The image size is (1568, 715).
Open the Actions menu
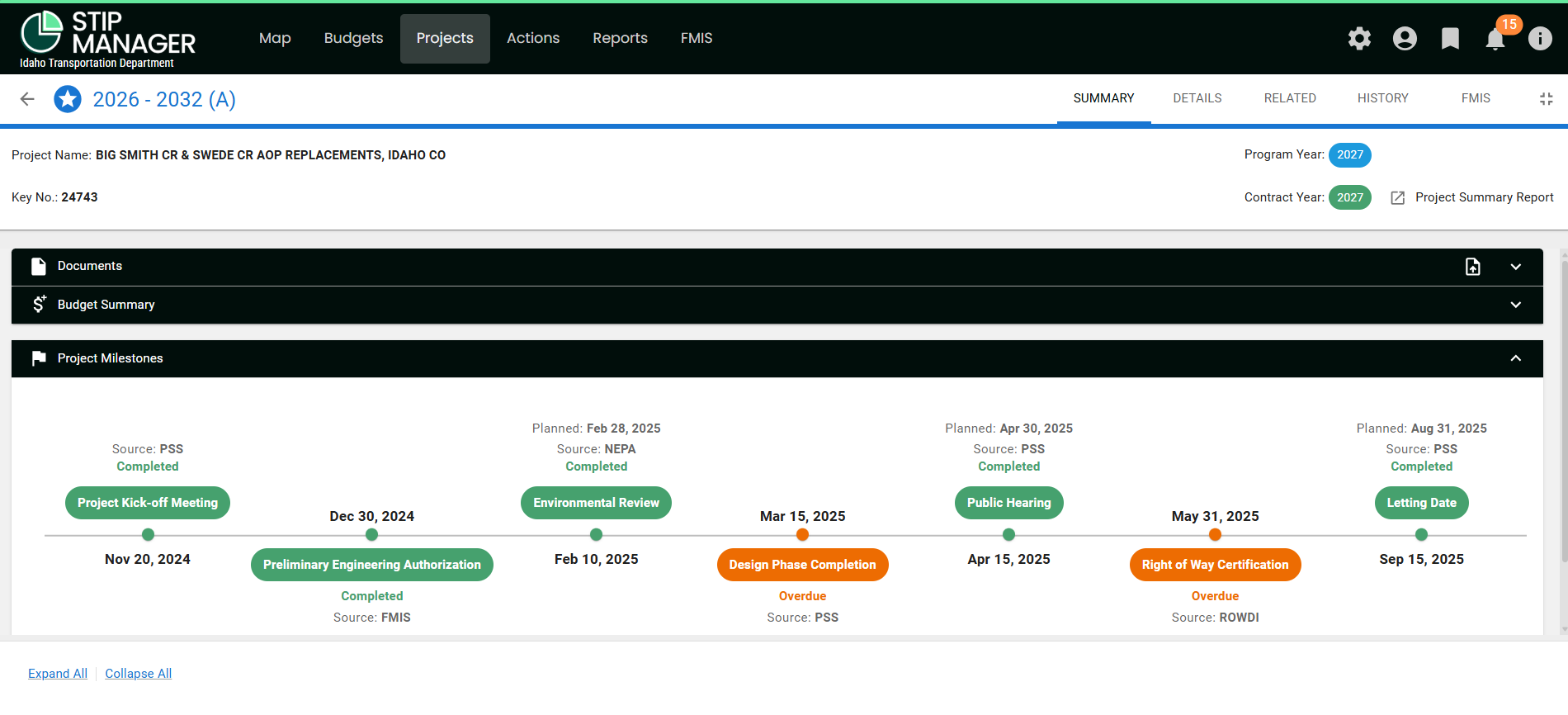click(533, 38)
